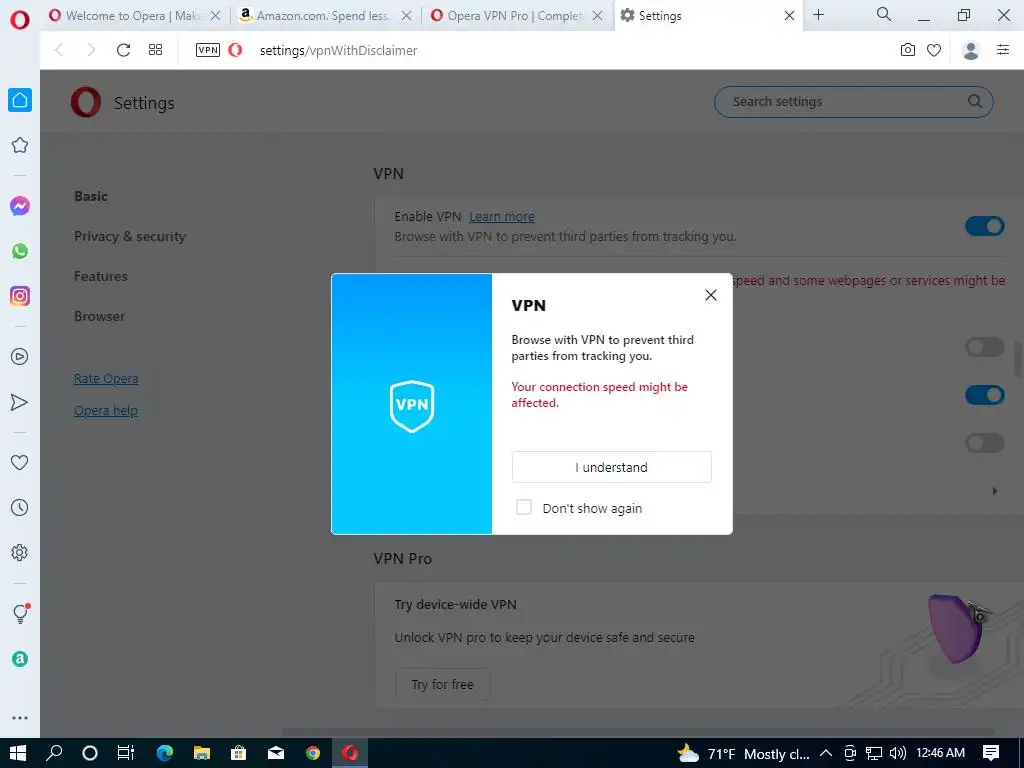
Task: Open Speed Dial tiles from toolbar
Action: [x=155, y=50]
